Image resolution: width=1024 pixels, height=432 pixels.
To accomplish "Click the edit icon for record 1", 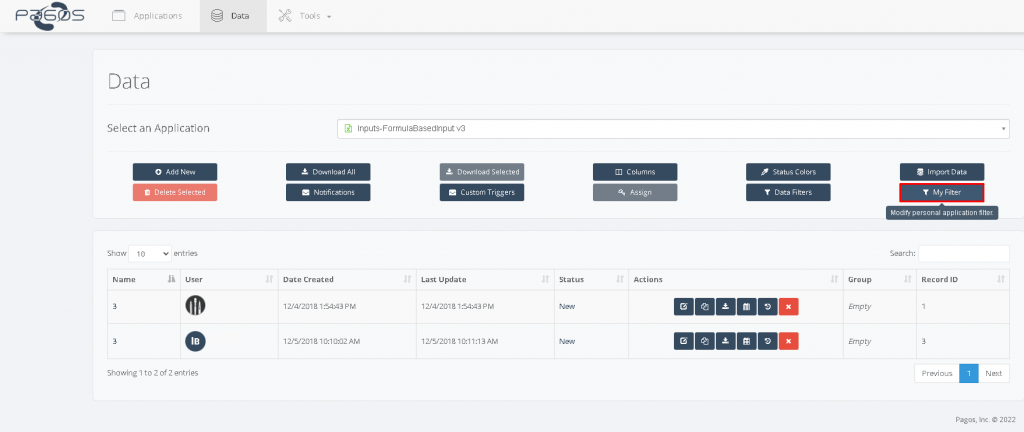I will tap(683, 307).
